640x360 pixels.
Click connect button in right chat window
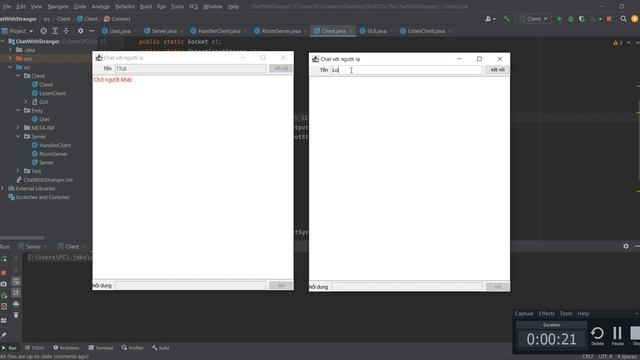tap(497, 70)
